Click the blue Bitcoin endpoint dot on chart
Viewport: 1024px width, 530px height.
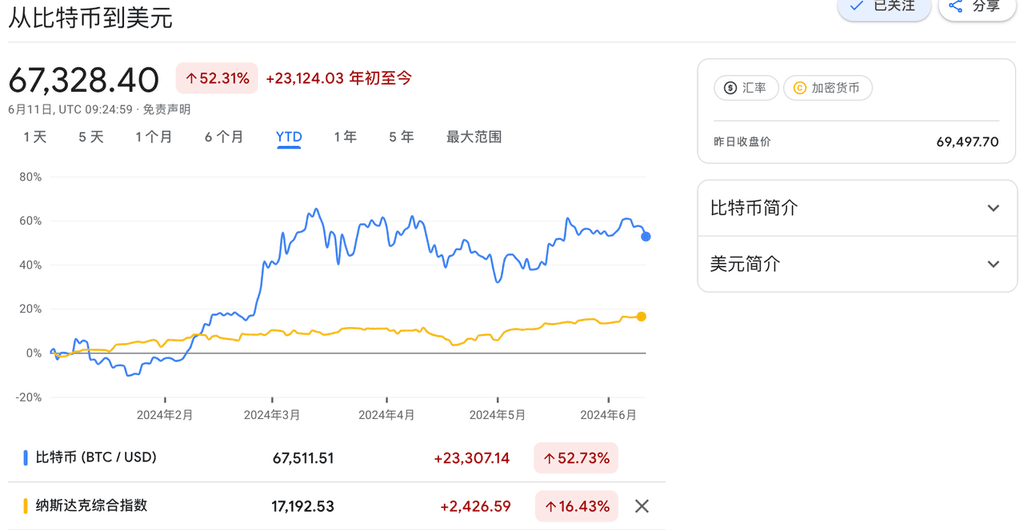point(646,237)
